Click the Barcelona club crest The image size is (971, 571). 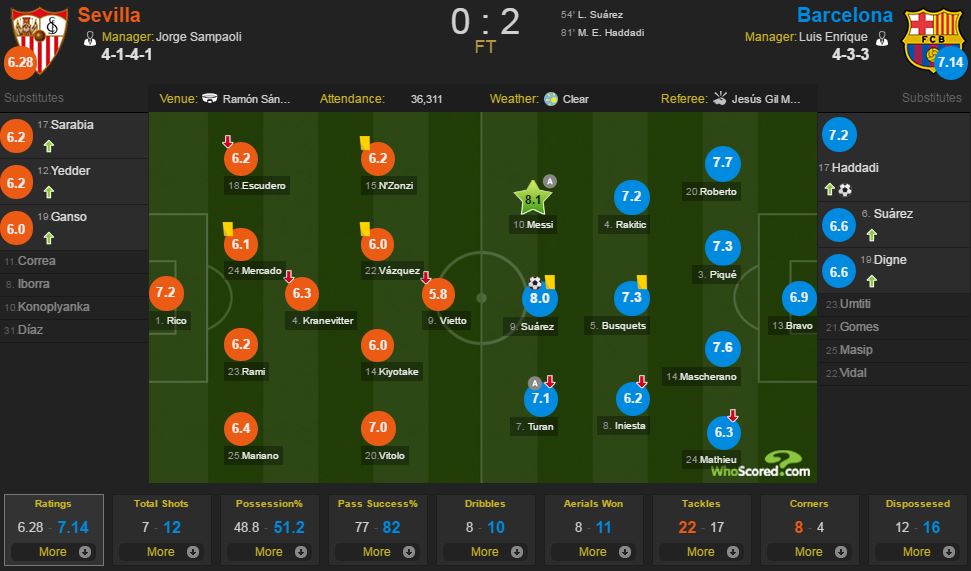(x=931, y=40)
